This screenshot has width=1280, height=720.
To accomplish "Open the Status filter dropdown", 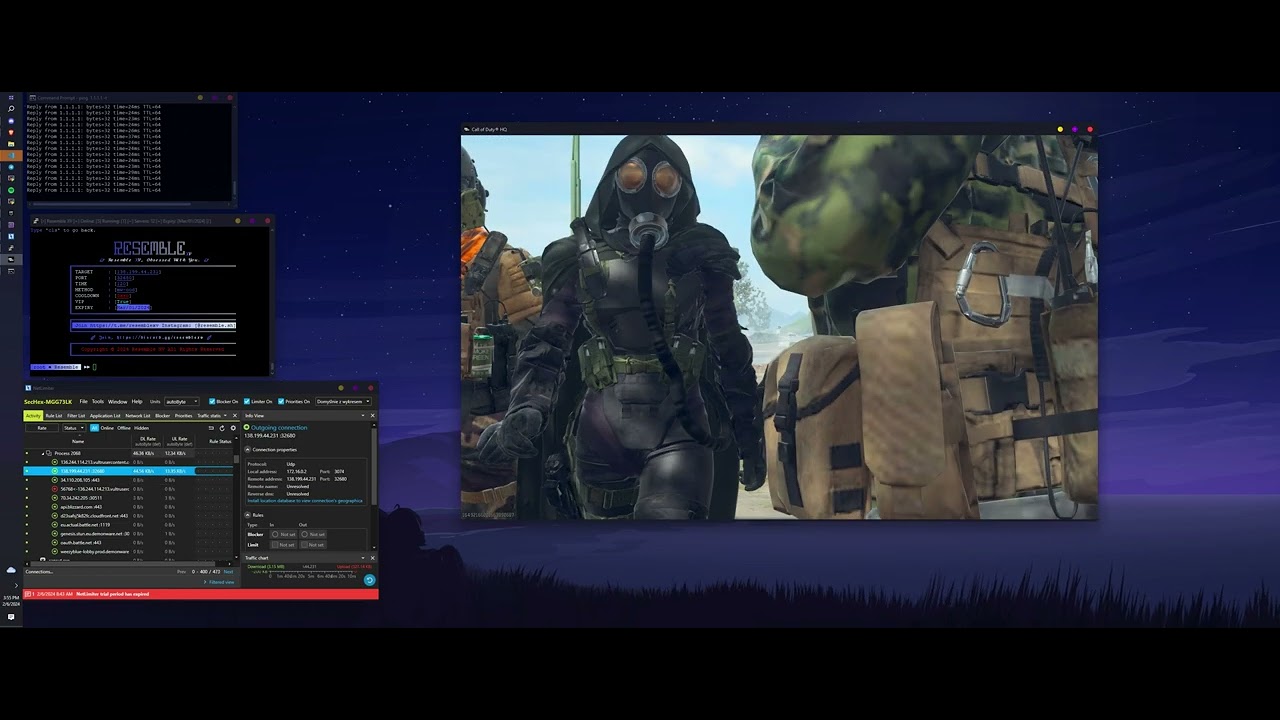I will pyautogui.click(x=74, y=428).
